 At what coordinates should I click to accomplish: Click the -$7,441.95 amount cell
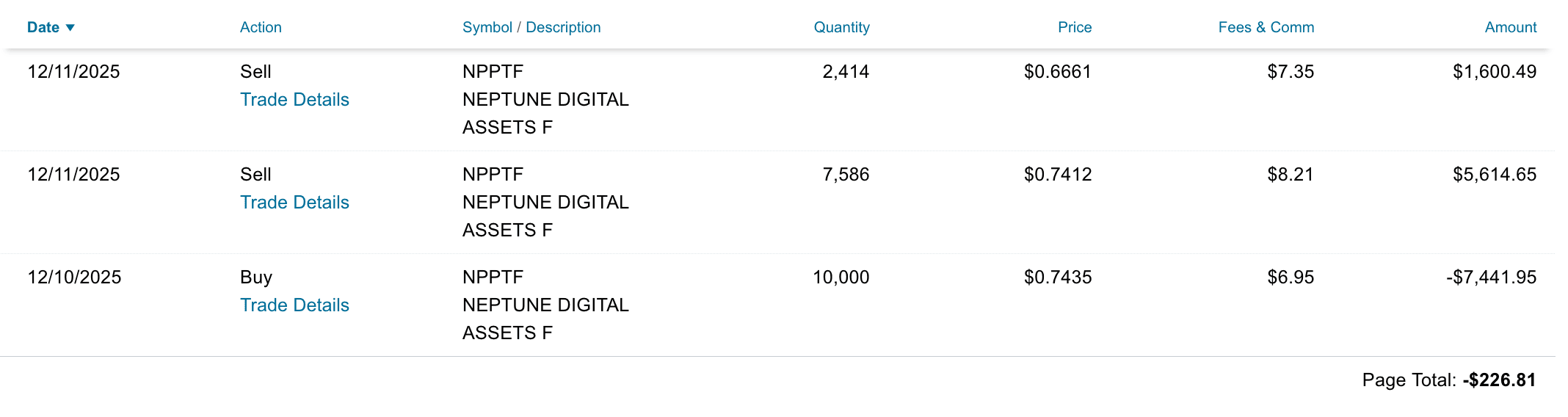click(1491, 278)
